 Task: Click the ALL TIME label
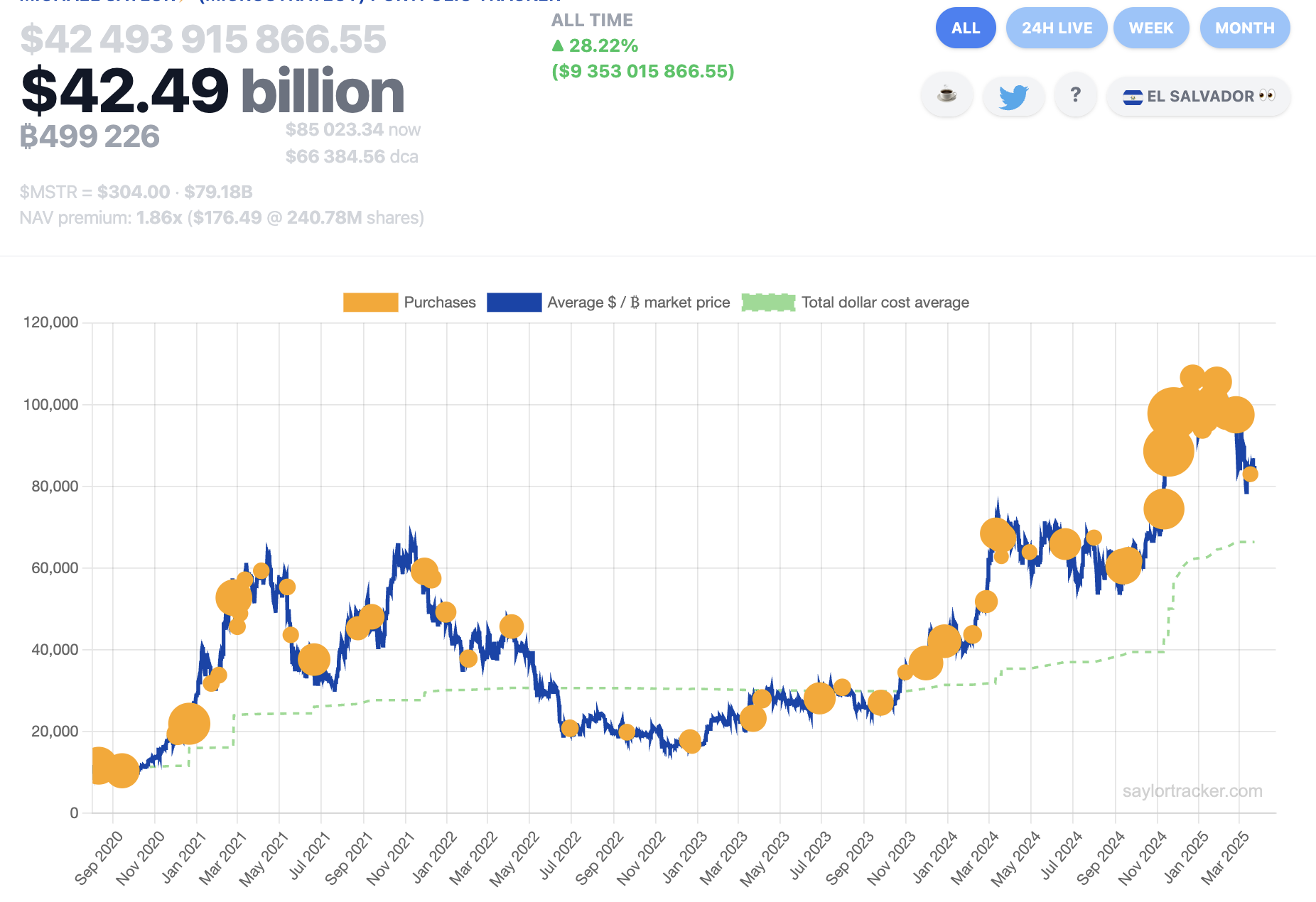tap(592, 21)
